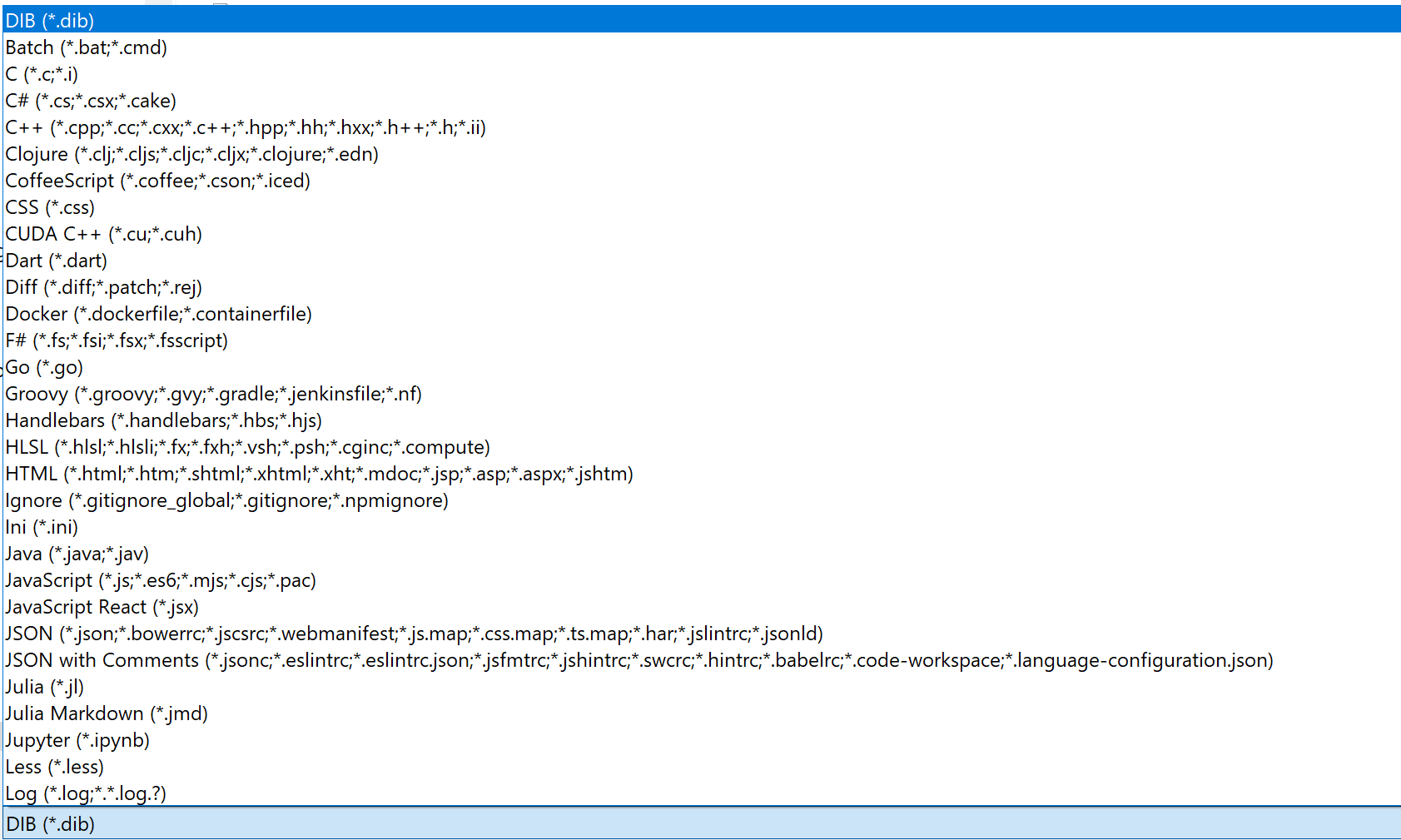Select the HLSL shader file type
This screenshot has height=840, width=1401.
point(702,447)
